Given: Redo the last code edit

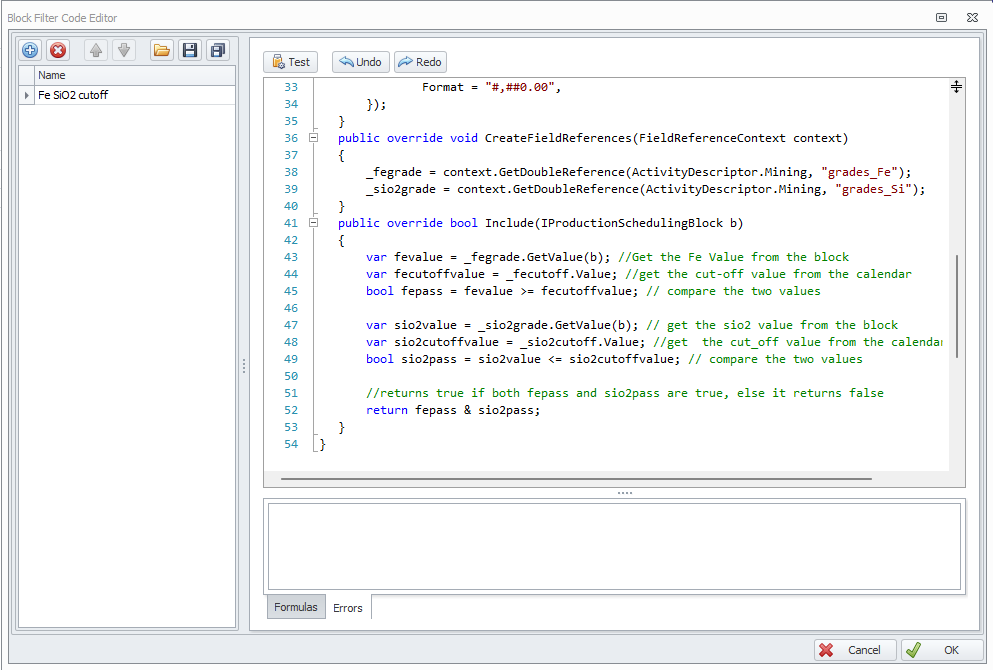Looking at the screenshot, I should 420,62.
